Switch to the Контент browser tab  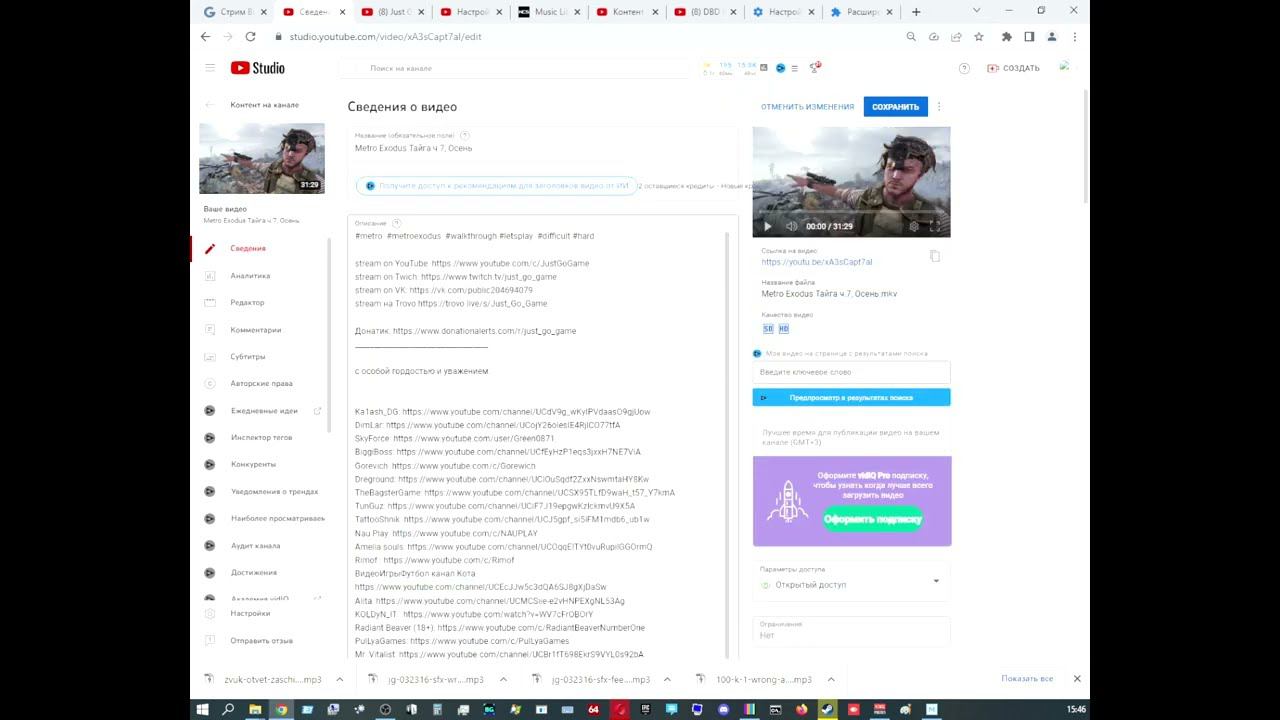[628, 12]
